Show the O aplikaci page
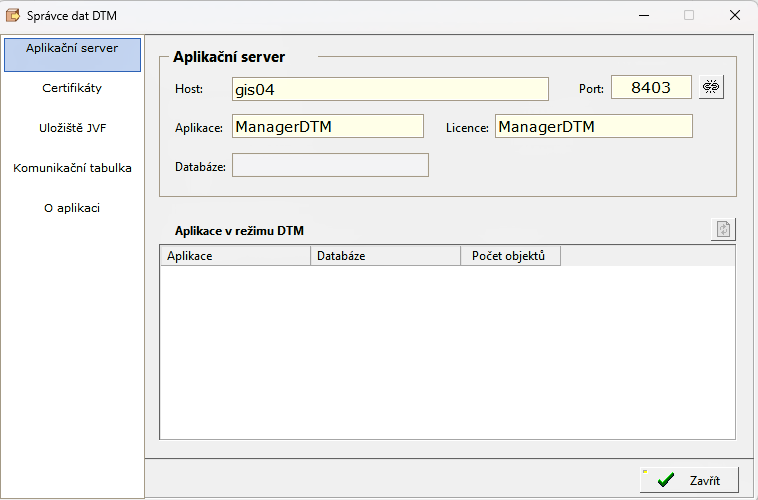Screen dimensions: 758x500 (x=72, y=208)
